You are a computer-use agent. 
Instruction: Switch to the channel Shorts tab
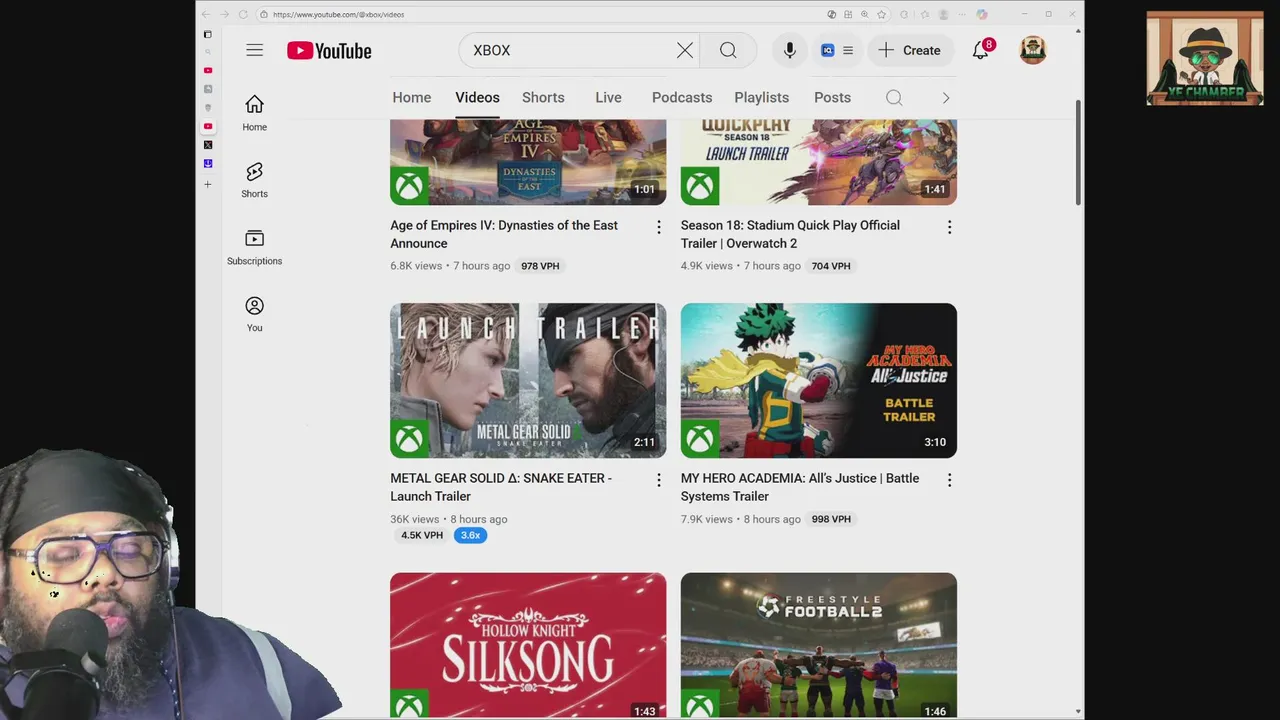[543, 97]
